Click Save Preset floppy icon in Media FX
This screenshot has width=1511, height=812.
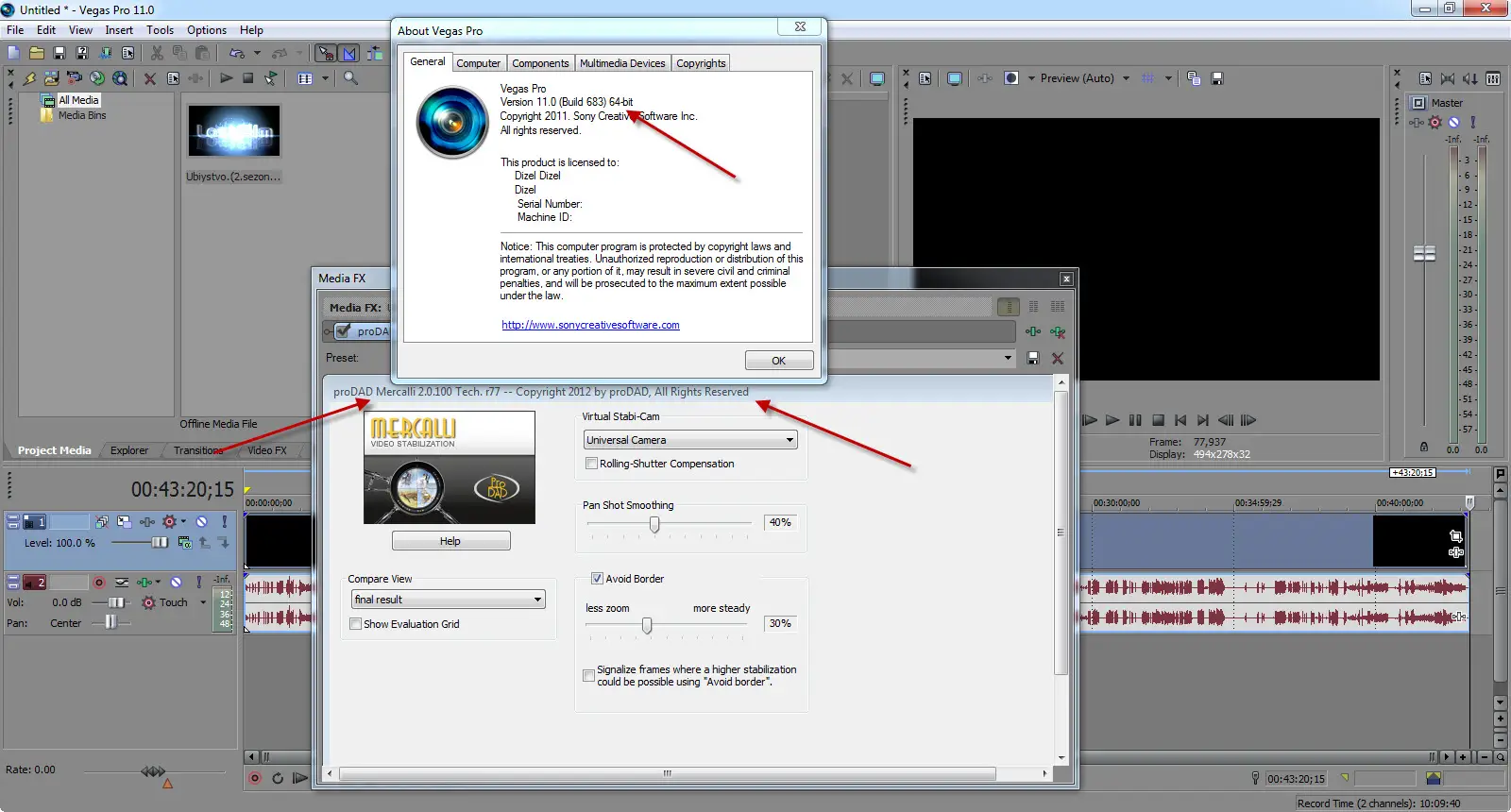coord(1033,358)
